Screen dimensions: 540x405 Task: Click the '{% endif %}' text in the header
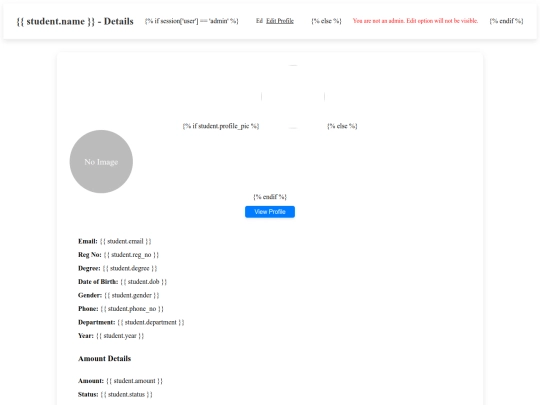coord(506,21)
